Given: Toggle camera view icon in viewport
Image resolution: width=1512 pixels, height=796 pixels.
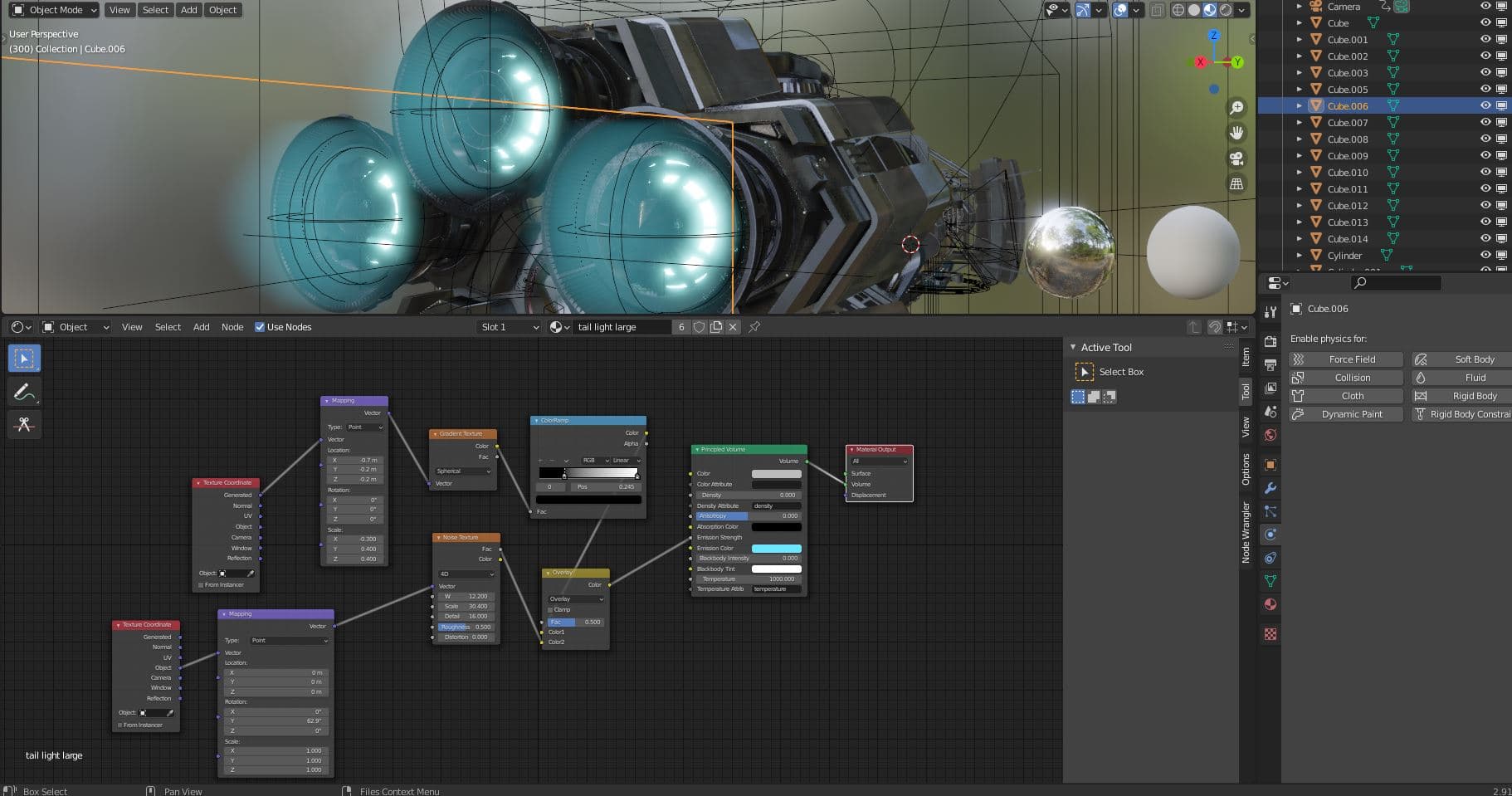Looking at the screenshot, I should tap(1236, 159).
